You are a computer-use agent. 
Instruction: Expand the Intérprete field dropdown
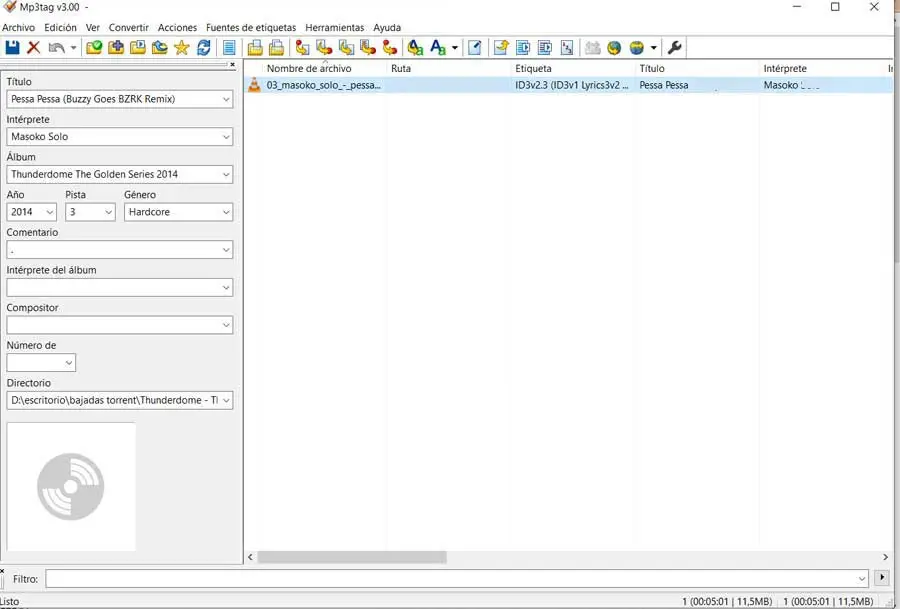(226, 137)
